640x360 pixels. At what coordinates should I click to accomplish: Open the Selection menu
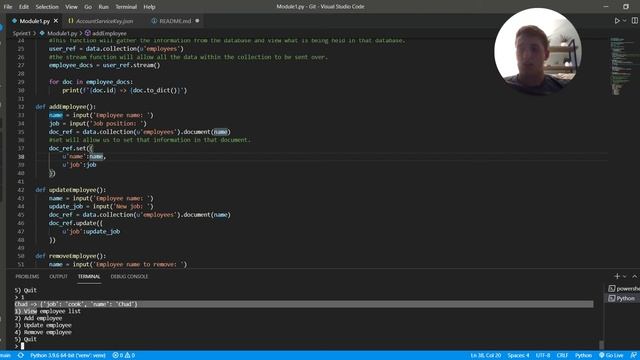[47, 7]
